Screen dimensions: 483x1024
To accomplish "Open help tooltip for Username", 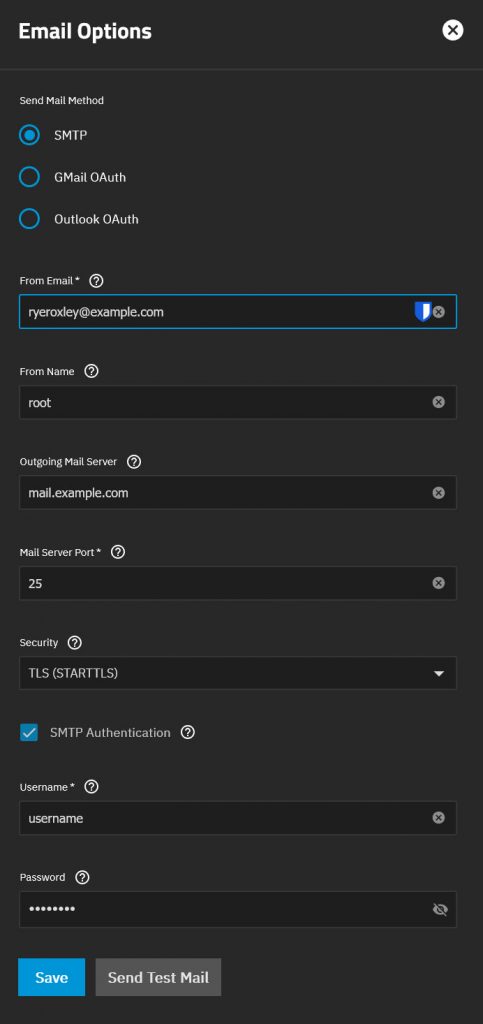I will pos(92,787).
